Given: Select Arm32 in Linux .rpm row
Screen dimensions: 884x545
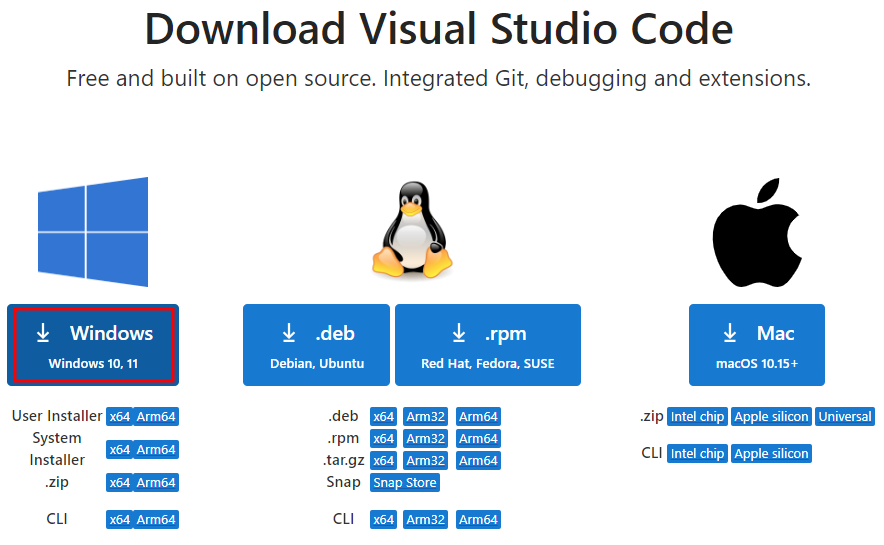Looking at the screenshot, I should point(426,438).
